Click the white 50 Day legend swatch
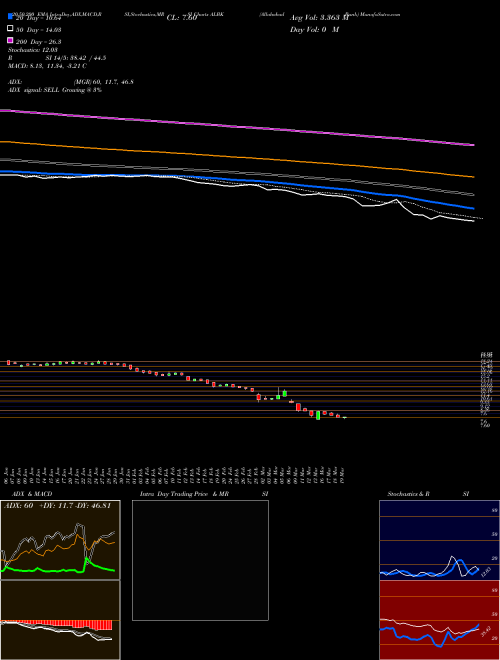Image resolution: width=500 pixels, height=660 pixels. (x=10, y=29)
